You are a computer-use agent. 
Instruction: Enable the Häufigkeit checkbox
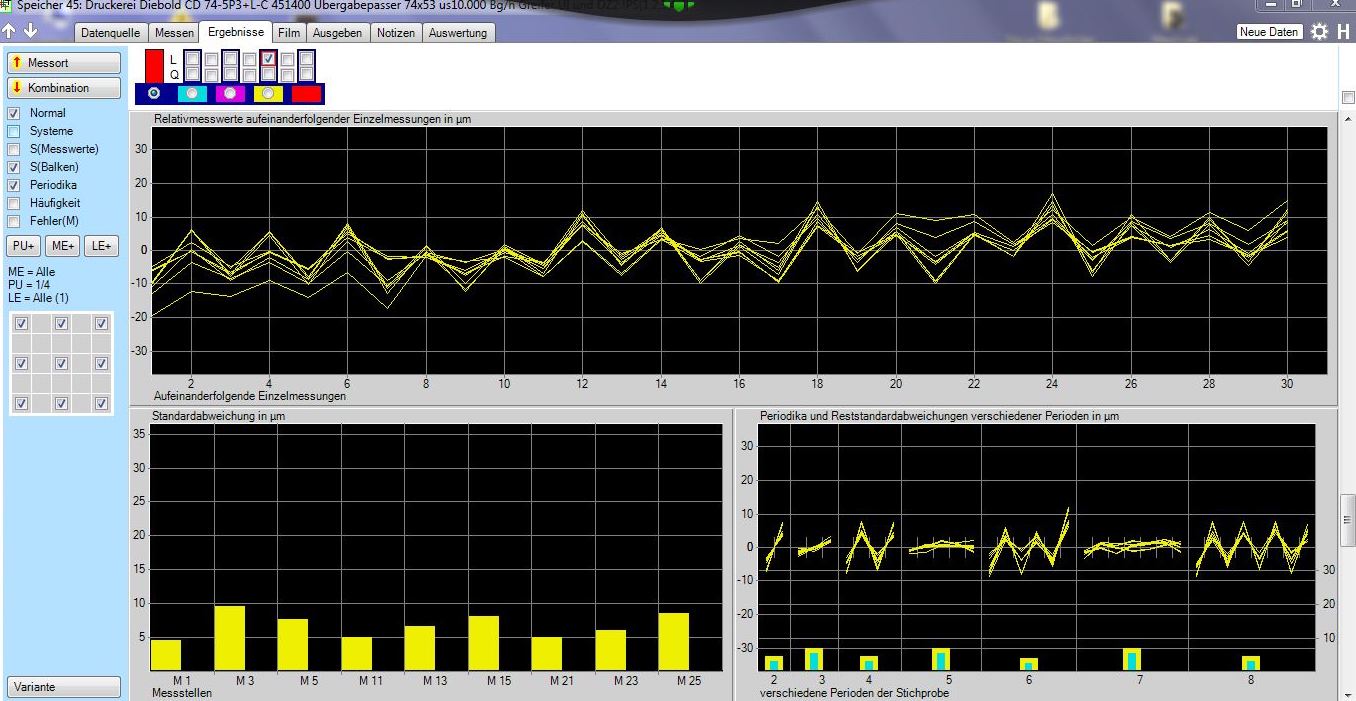pos(14,203)
